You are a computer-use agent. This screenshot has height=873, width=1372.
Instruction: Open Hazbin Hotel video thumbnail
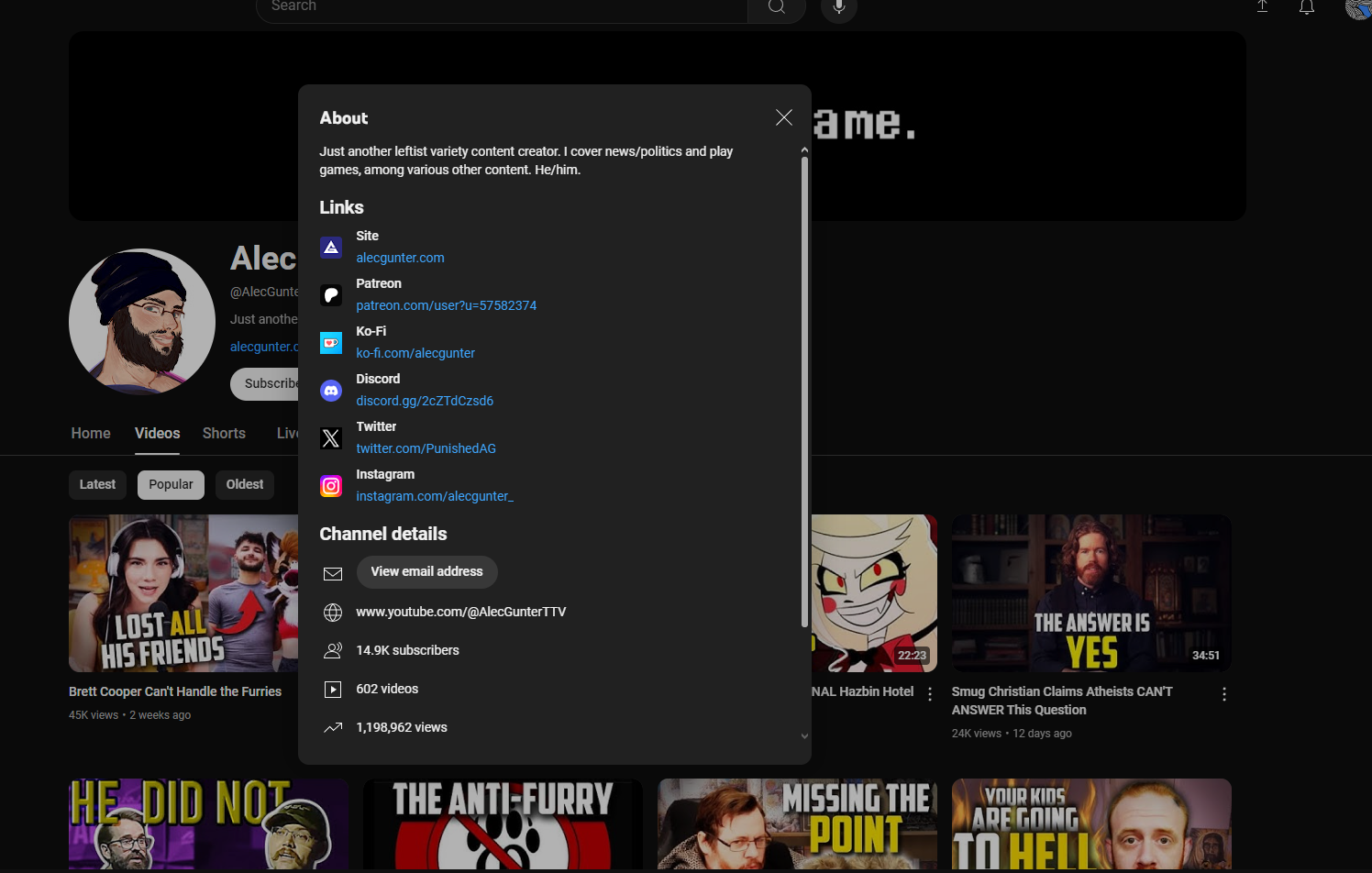point(874,593)
